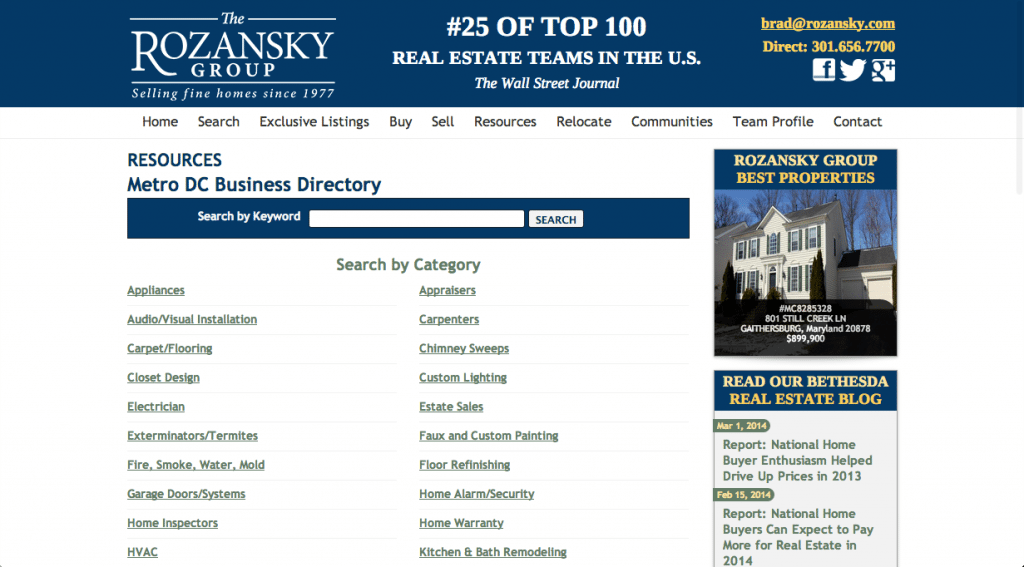1024x567 pixels.
Task: Open the Team Profile menu item
Action: [x=773, y=122]
